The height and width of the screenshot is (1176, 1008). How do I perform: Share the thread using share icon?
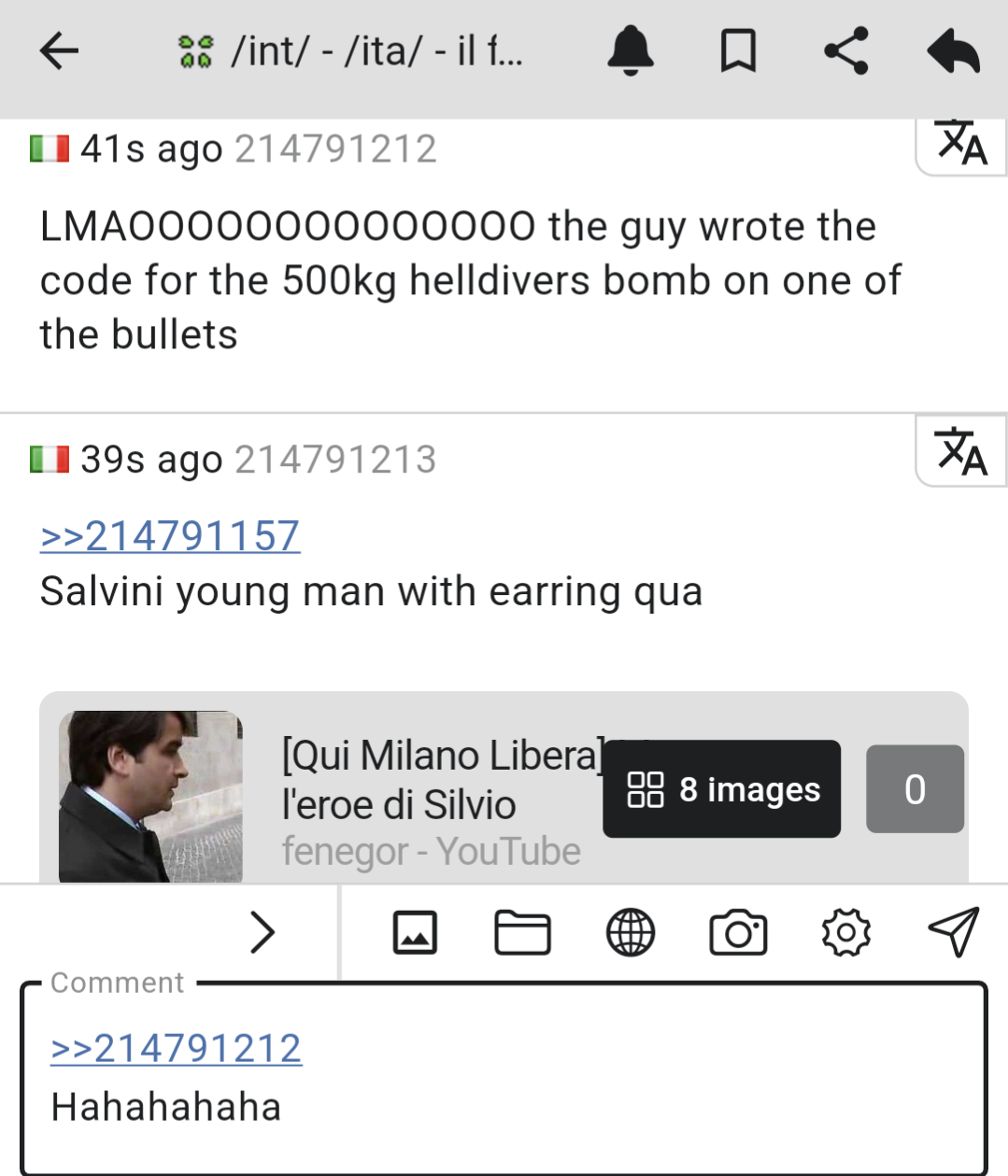click(x=846, y=50)
